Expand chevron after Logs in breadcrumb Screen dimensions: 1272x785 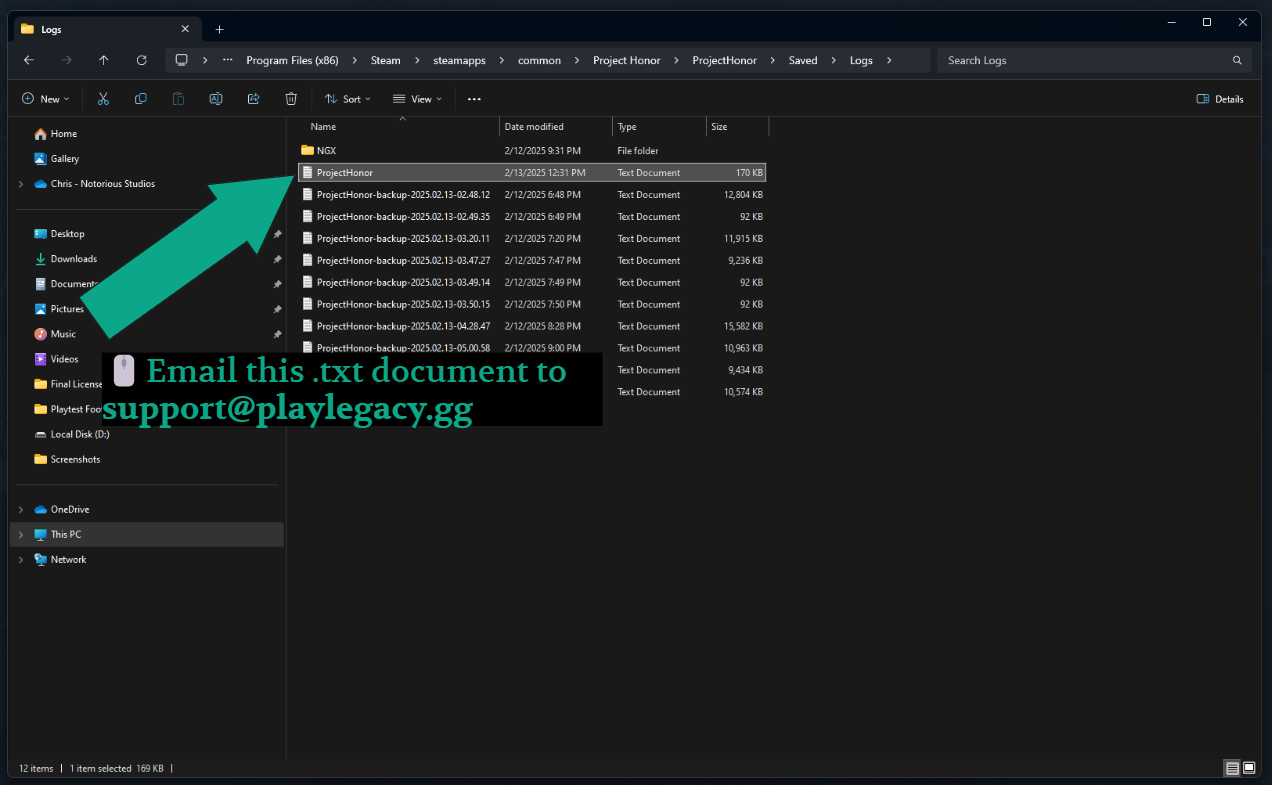point(889,60)
